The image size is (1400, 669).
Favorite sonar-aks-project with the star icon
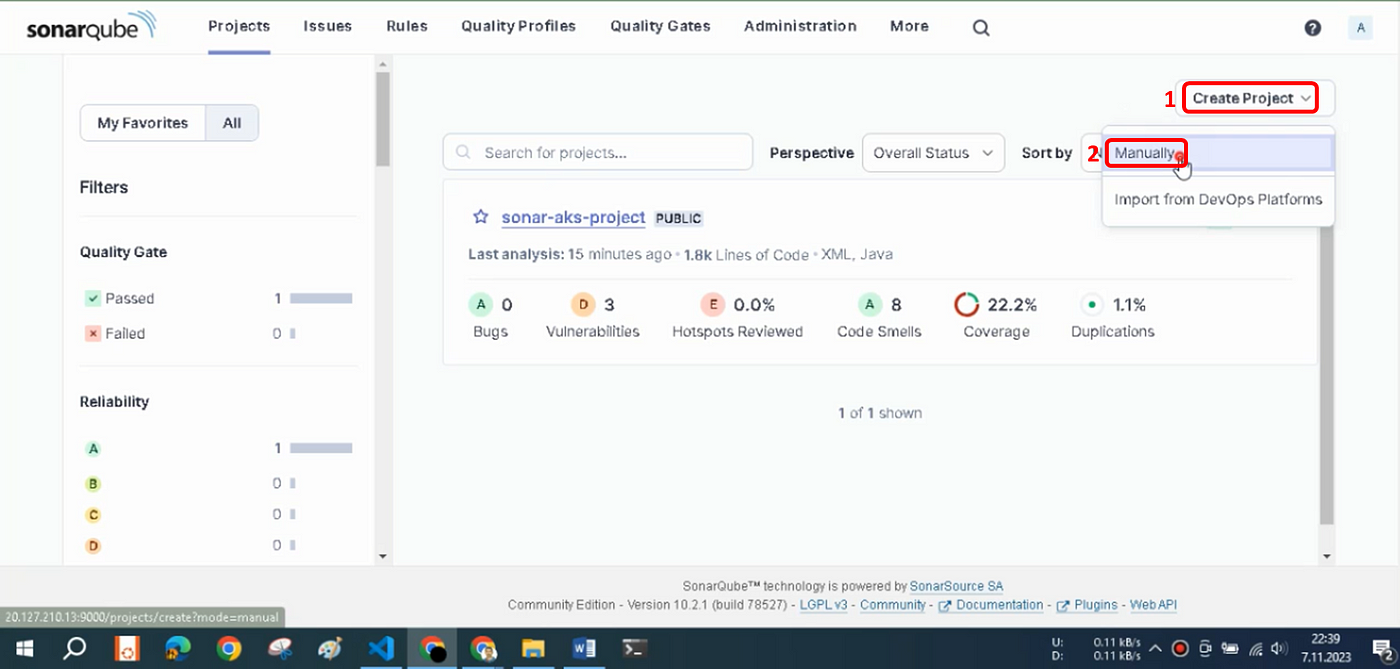tap(480, 217)
